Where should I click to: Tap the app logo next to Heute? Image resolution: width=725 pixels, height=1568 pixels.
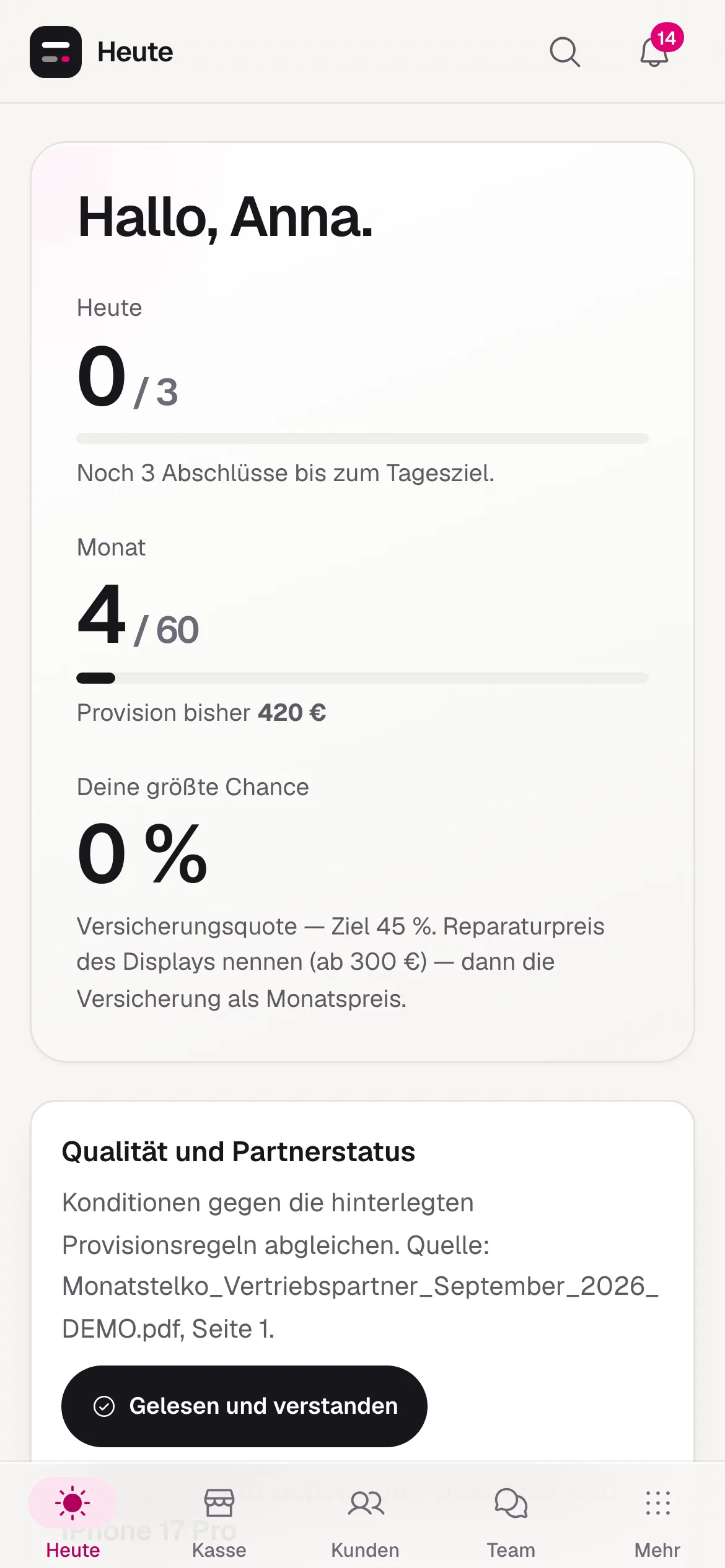[56, 52]
